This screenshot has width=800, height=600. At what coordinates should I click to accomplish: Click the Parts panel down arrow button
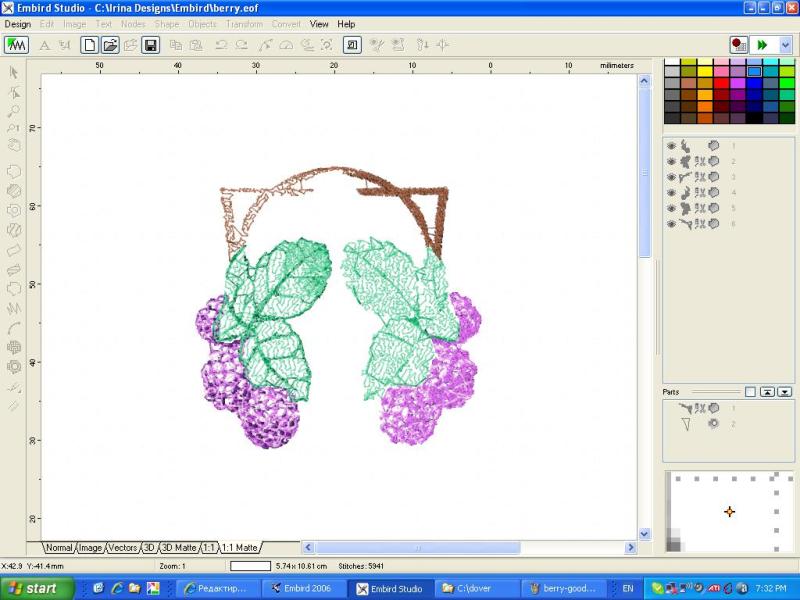click(784, 392)
